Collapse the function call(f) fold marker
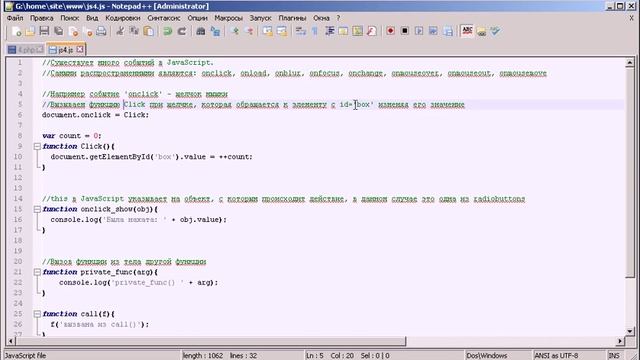Image resolution: width=640 pixels, height=360 pixels. pyautogui.click(x=37, y=314)
